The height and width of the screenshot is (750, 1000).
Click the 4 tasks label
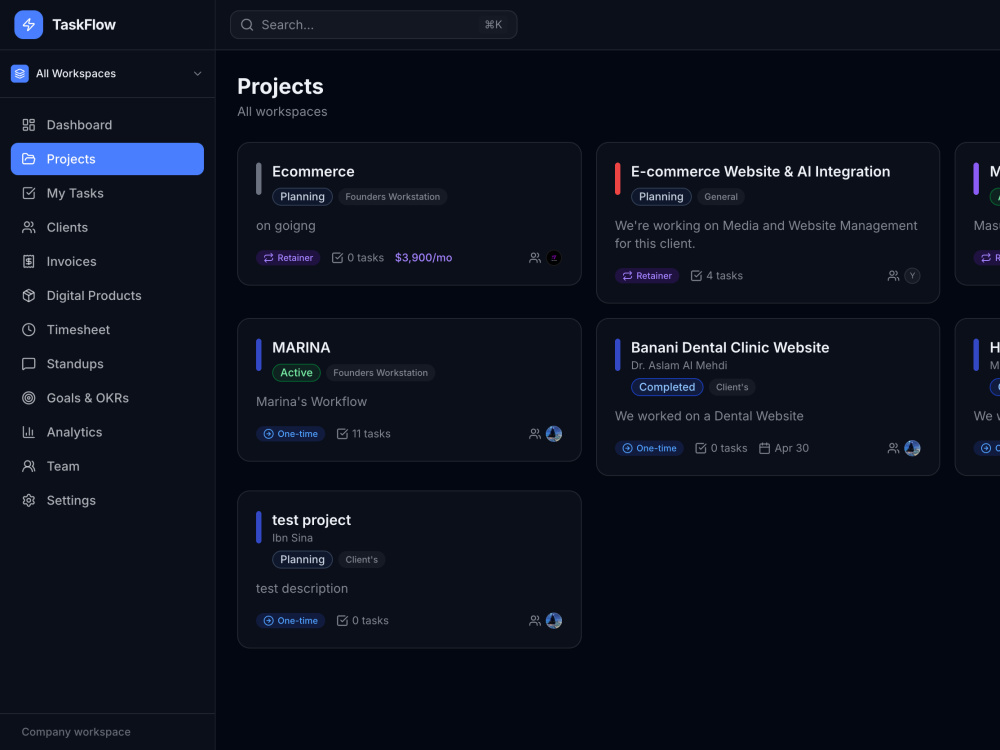[x=724, y=276]
